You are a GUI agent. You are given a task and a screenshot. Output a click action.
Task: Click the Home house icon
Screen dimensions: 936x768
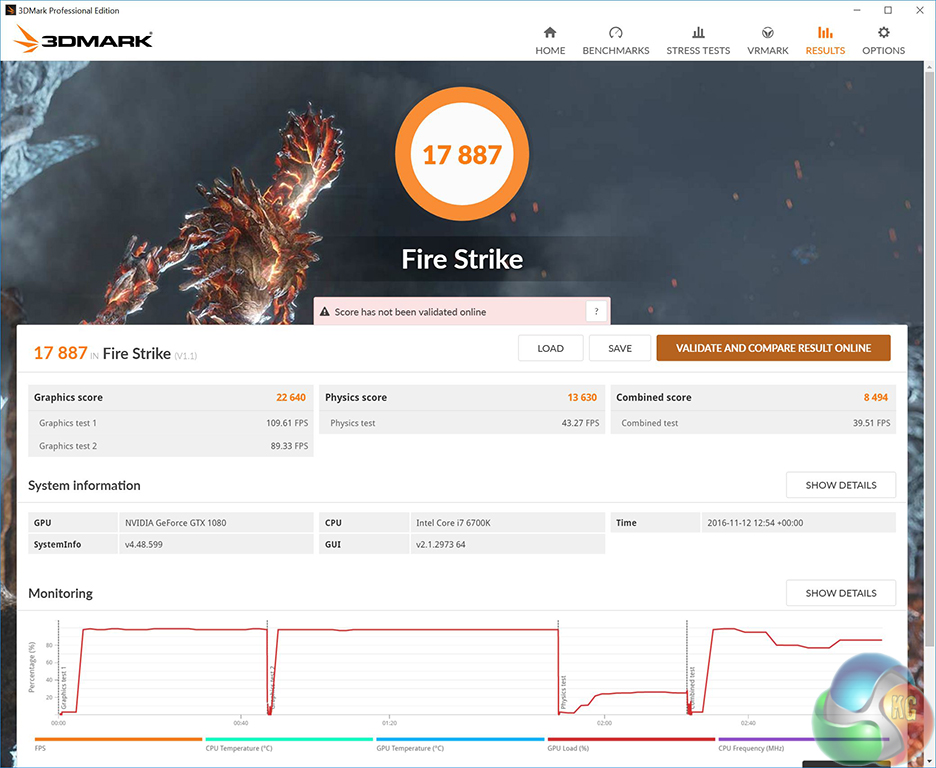pyautogui.click(x=550, y=32)
